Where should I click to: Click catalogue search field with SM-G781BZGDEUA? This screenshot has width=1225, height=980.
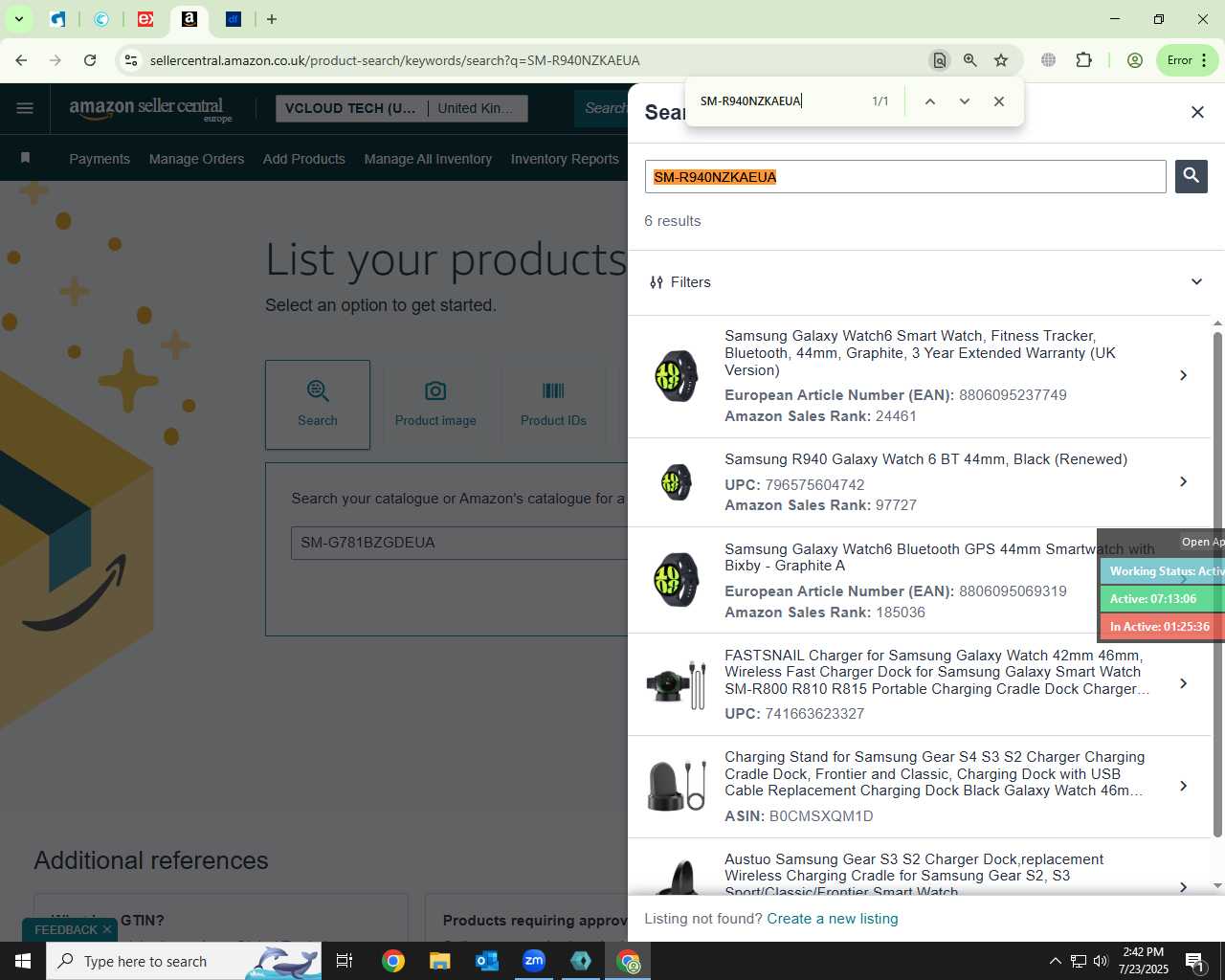pos(459,543)
